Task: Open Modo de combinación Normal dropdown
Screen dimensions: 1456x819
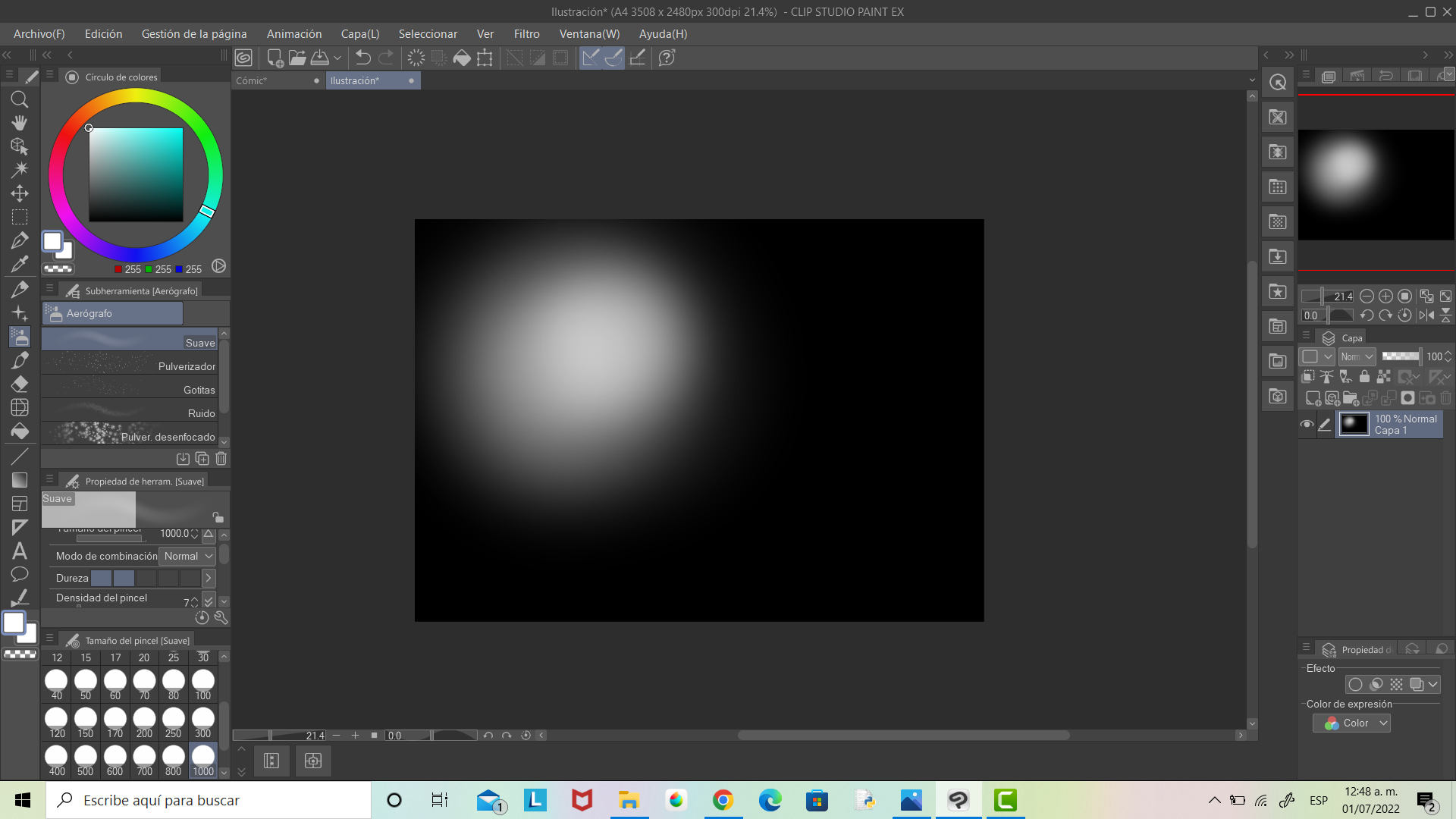Action: point(189,557)
